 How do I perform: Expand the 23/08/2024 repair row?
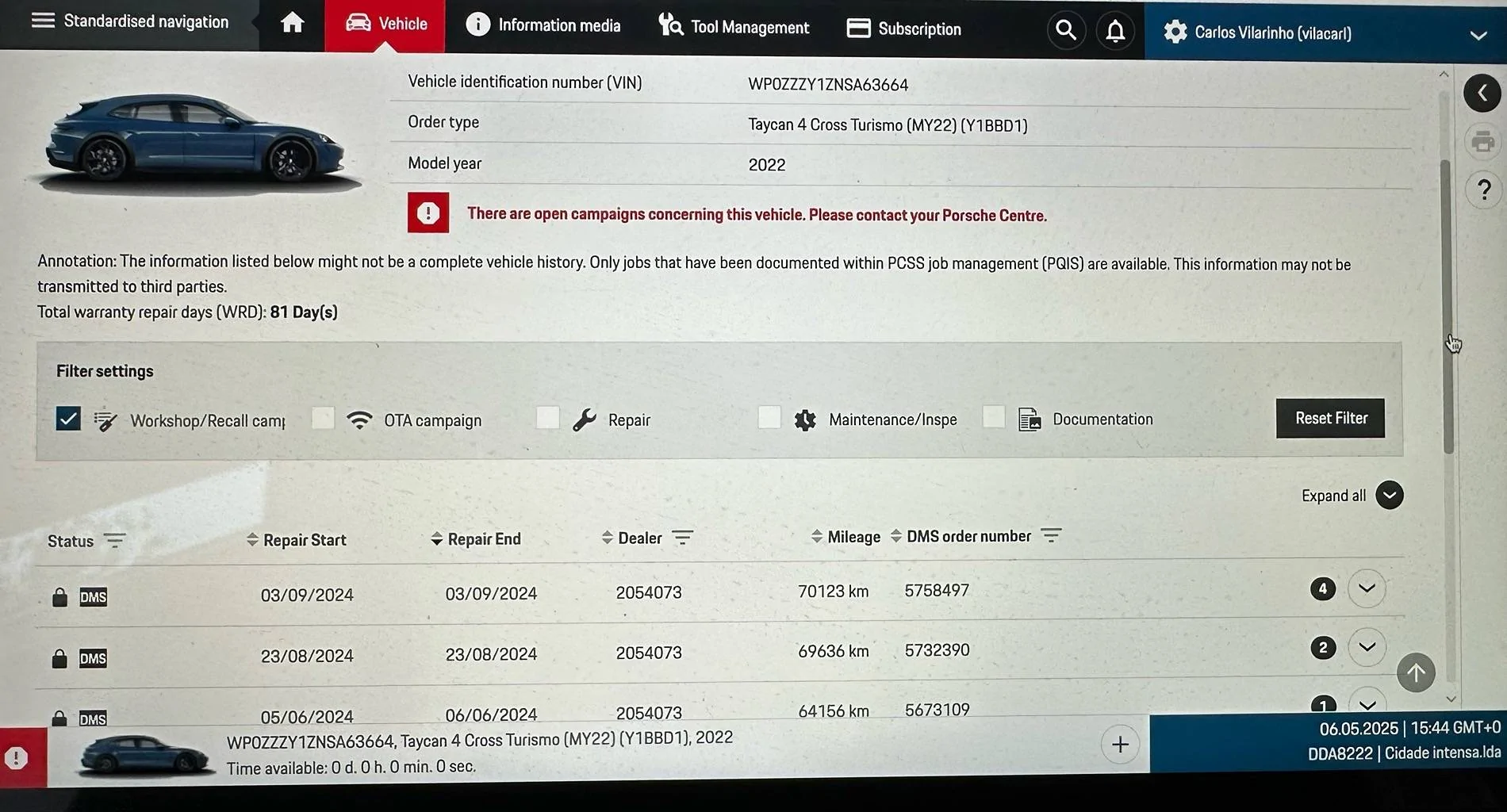[x=1367, y=647]
